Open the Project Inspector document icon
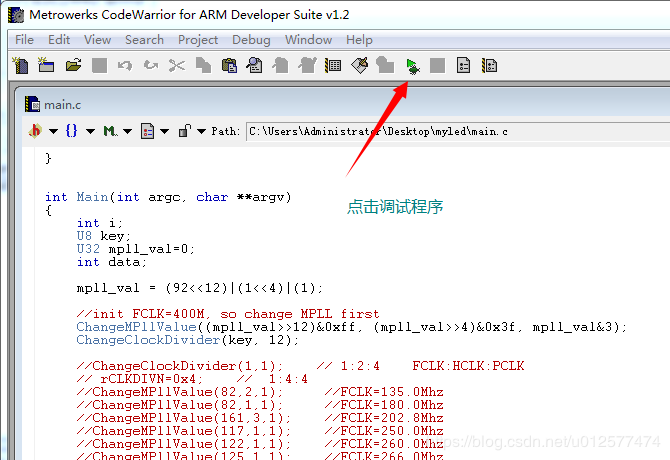This screenshot has height=460, width=670. click(463, 65)
